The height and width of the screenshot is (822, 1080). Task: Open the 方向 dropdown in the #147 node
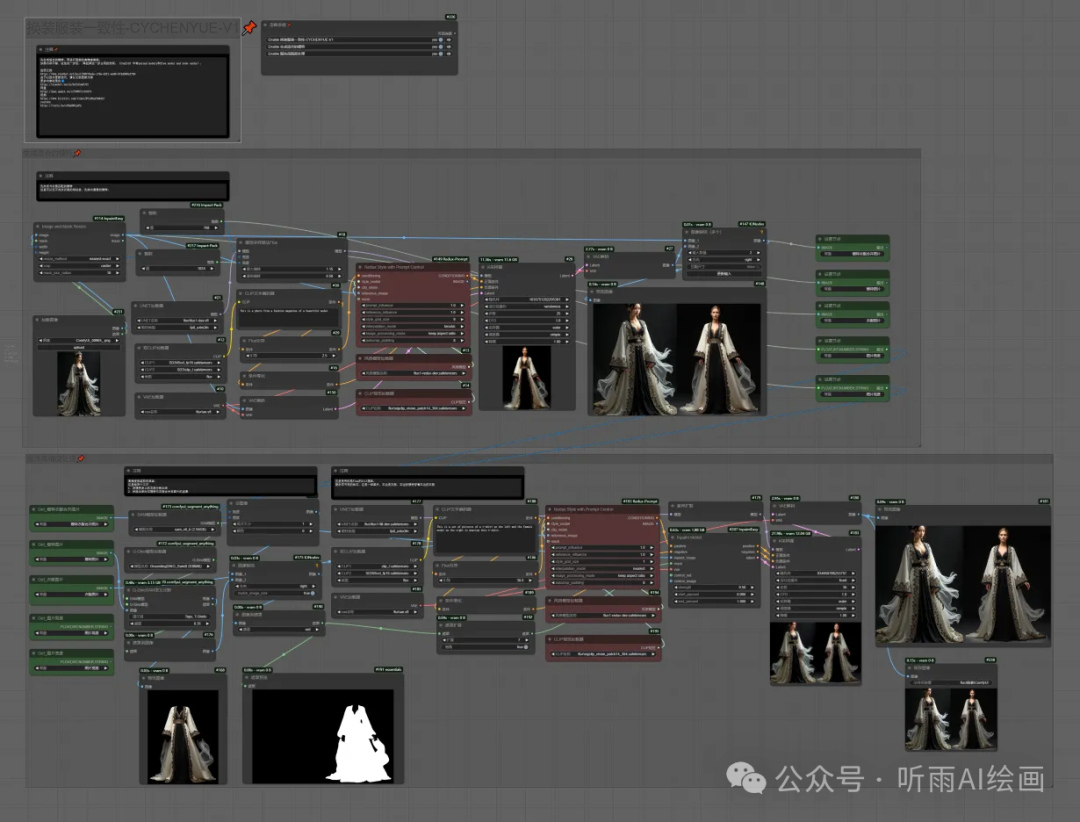coord(725,260)
